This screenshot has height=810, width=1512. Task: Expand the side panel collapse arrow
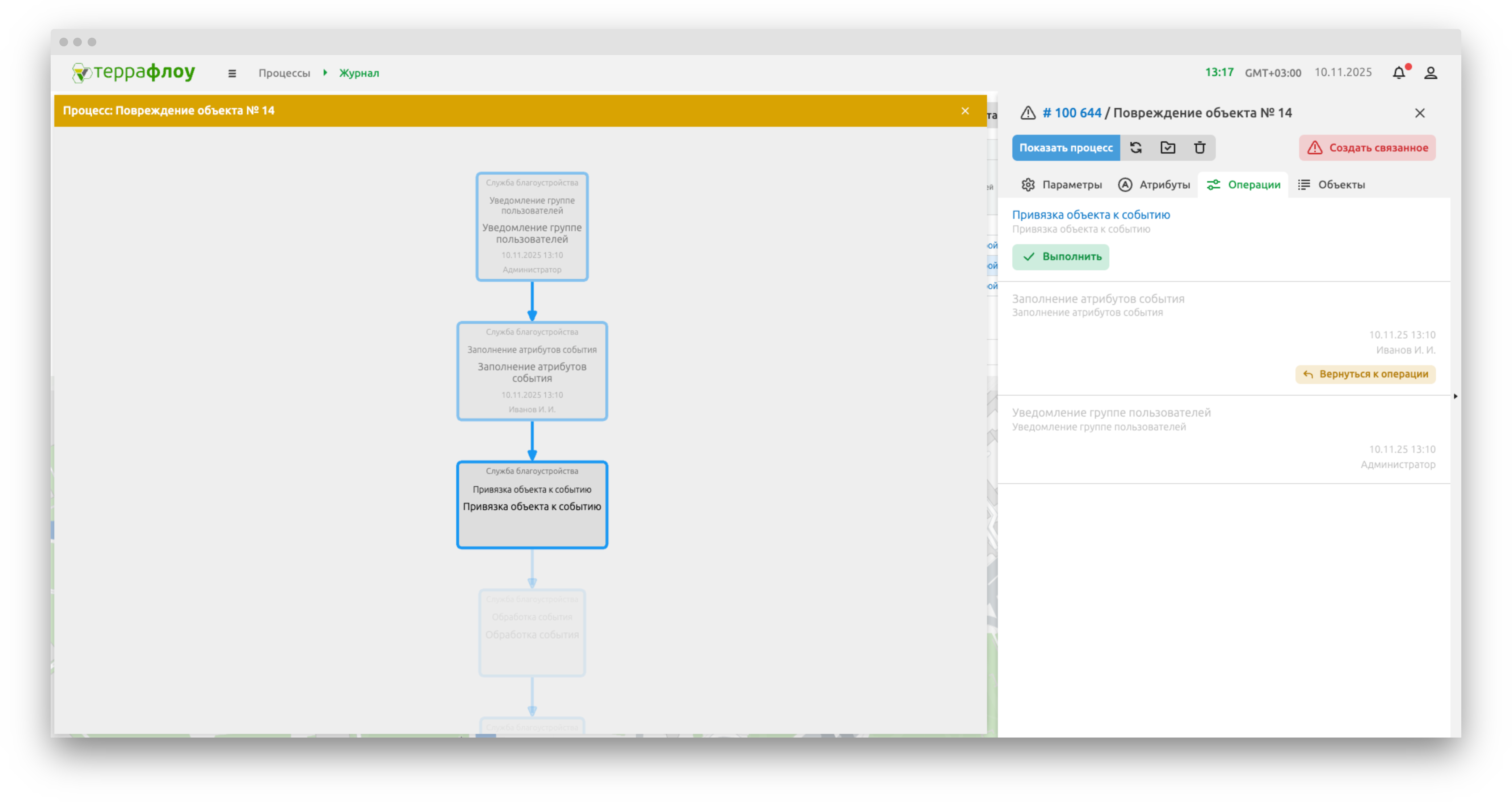click(1455, 396)
